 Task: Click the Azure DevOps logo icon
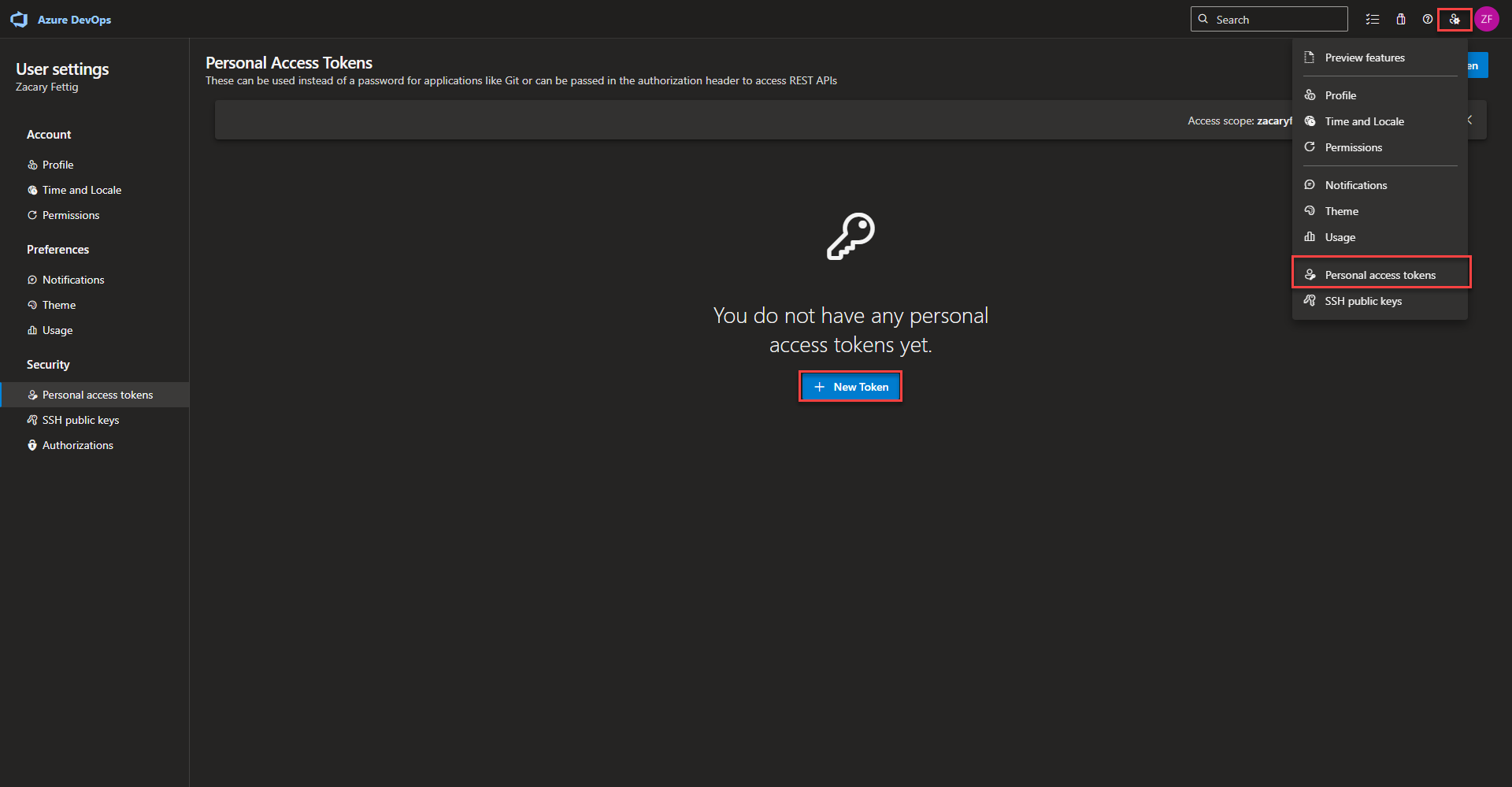tap(19, 20)
